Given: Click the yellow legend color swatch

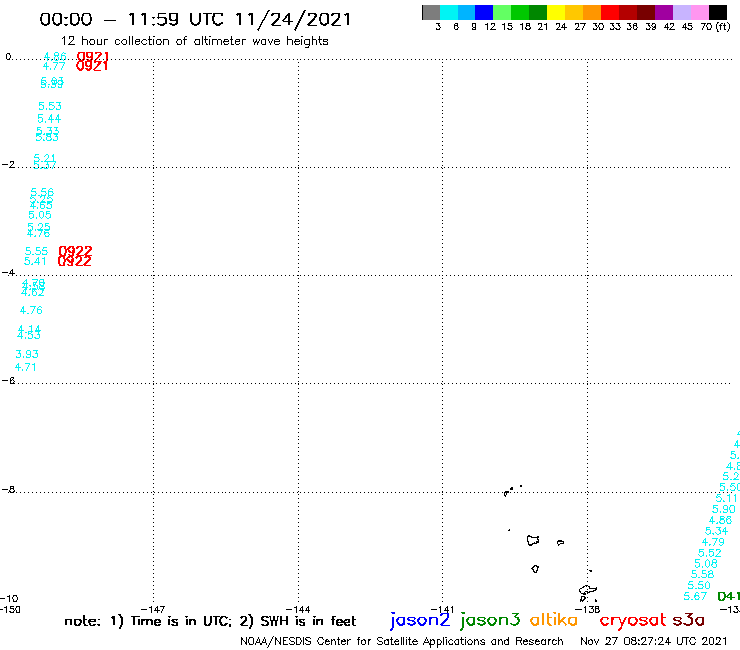Looking at the screenshot, I should coord(556,12).
